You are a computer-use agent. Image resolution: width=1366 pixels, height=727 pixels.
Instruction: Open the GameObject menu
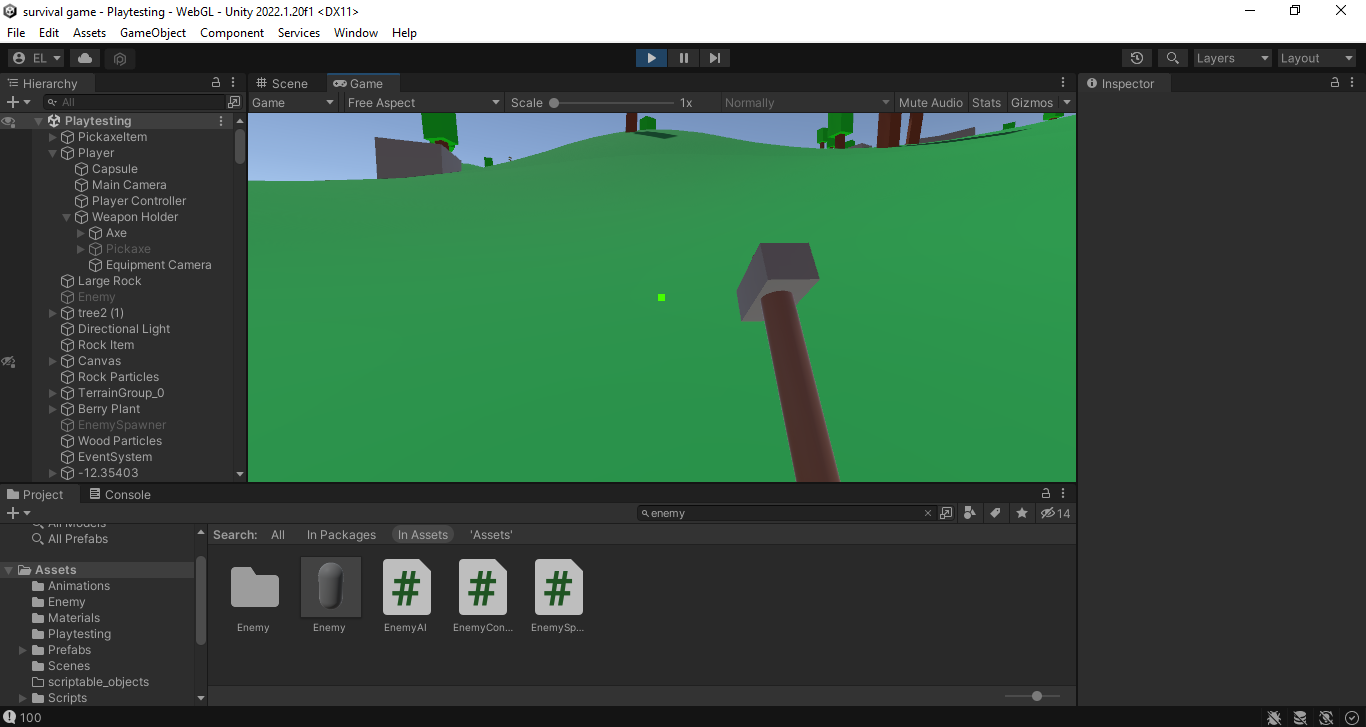(152, 32)
